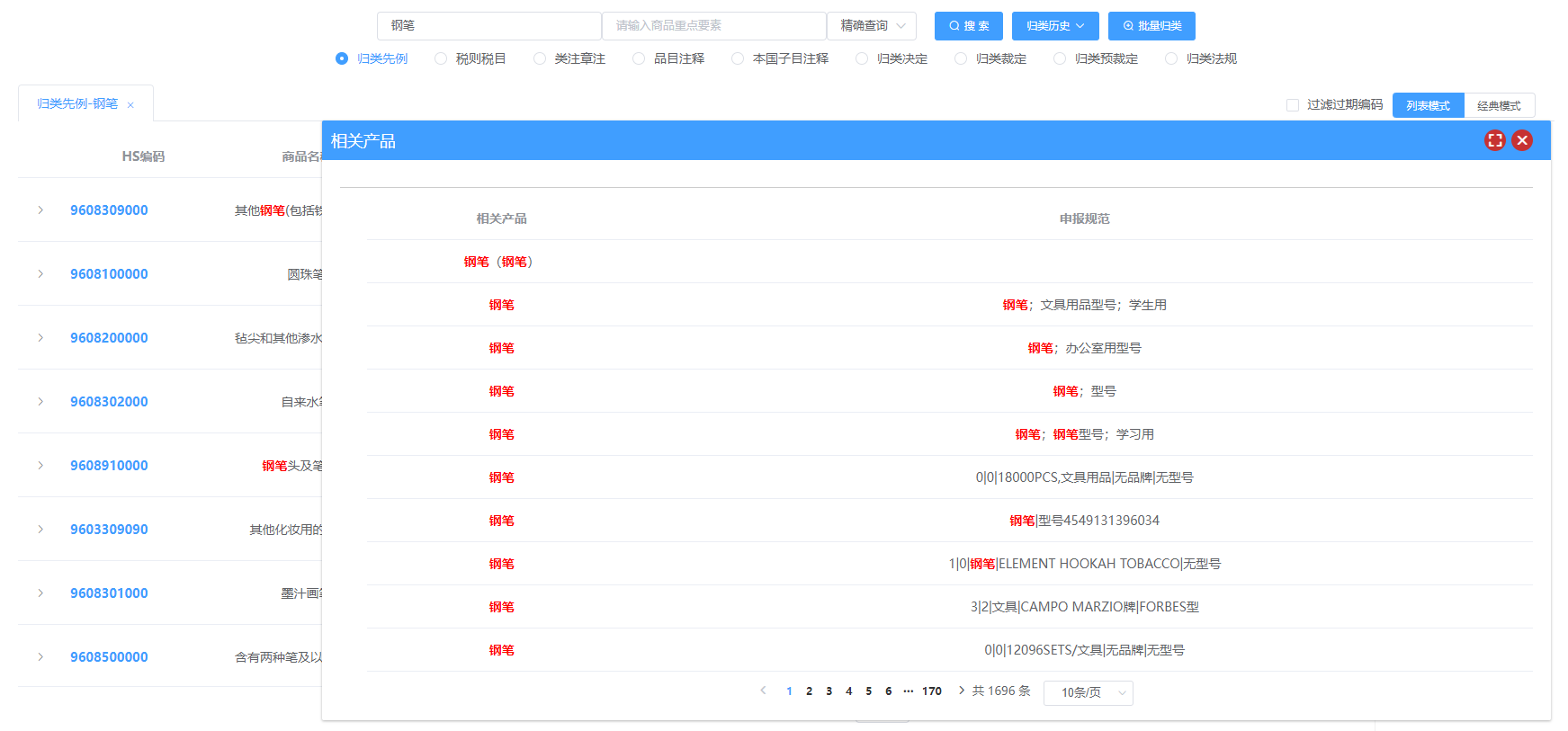Open HS code link 9608309000
Image resolution: width=1568 pixels, height=731 pixels.
(109, 210)
